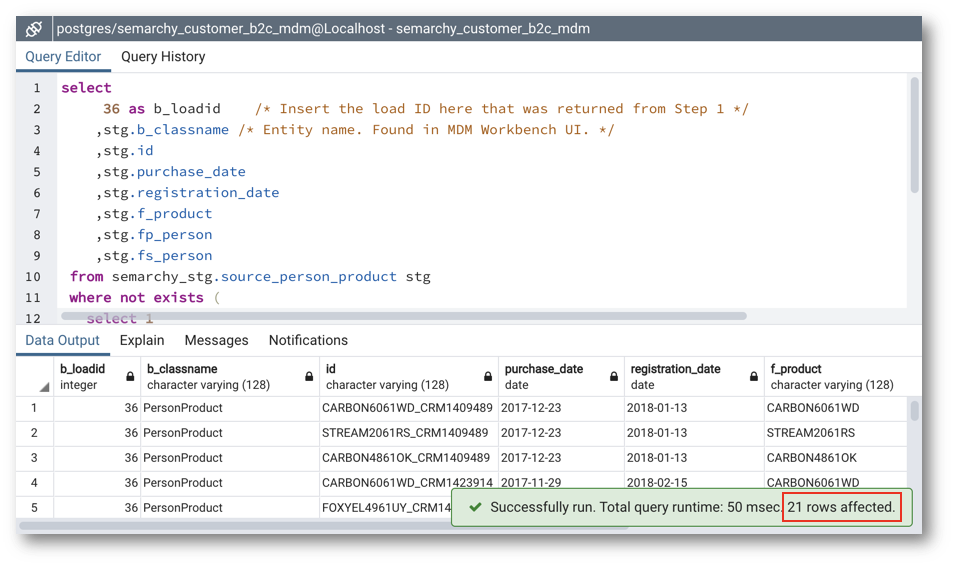The image size is (953, 565).
Task: Click the database connection icon in title bar
Action: [x=33, y=28]
